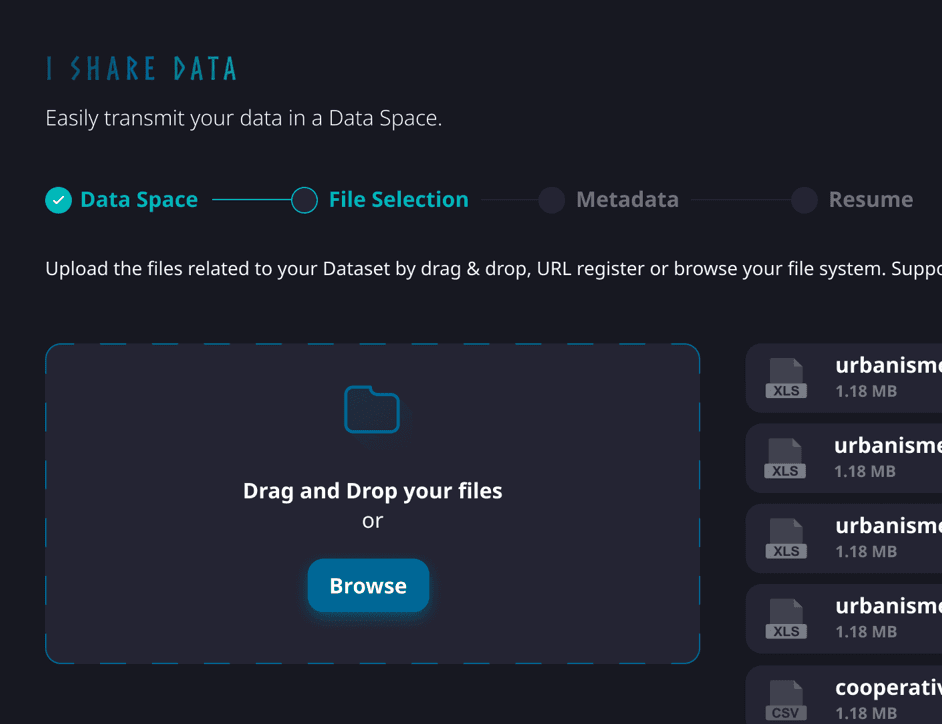This screenshot has width=942, height=724.
Task: Select the File Selection step circle
Action: point(304,200)
